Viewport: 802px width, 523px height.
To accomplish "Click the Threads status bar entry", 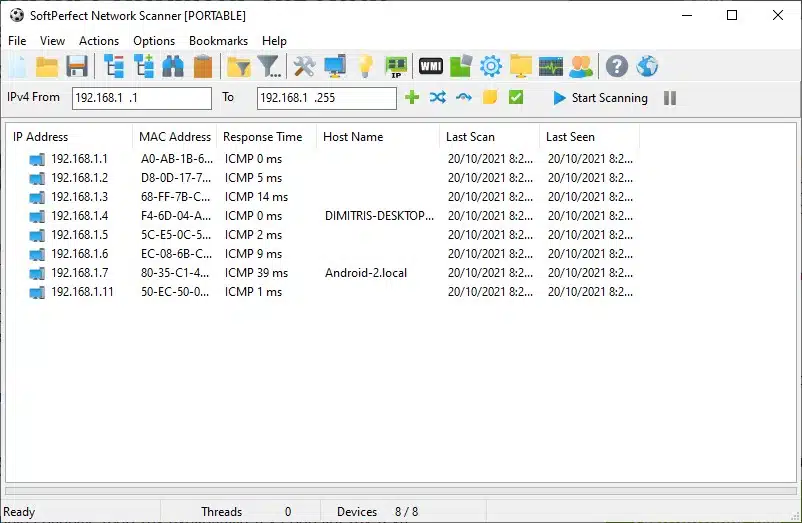I will click(x=246, y=512).
